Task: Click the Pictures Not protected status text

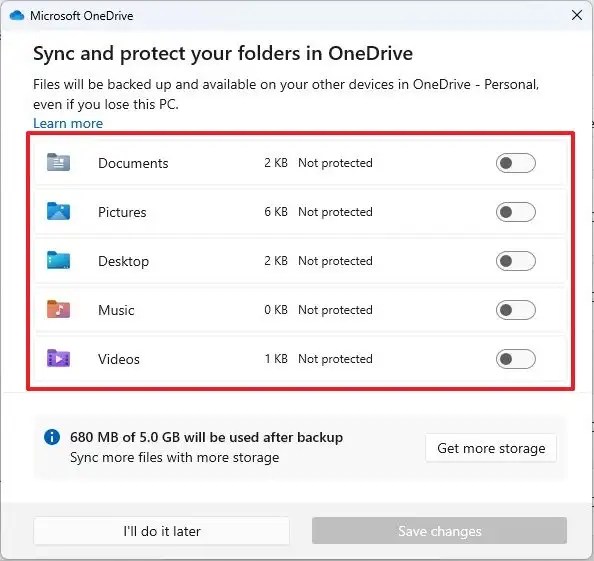Action: click(x=335, y=212)
